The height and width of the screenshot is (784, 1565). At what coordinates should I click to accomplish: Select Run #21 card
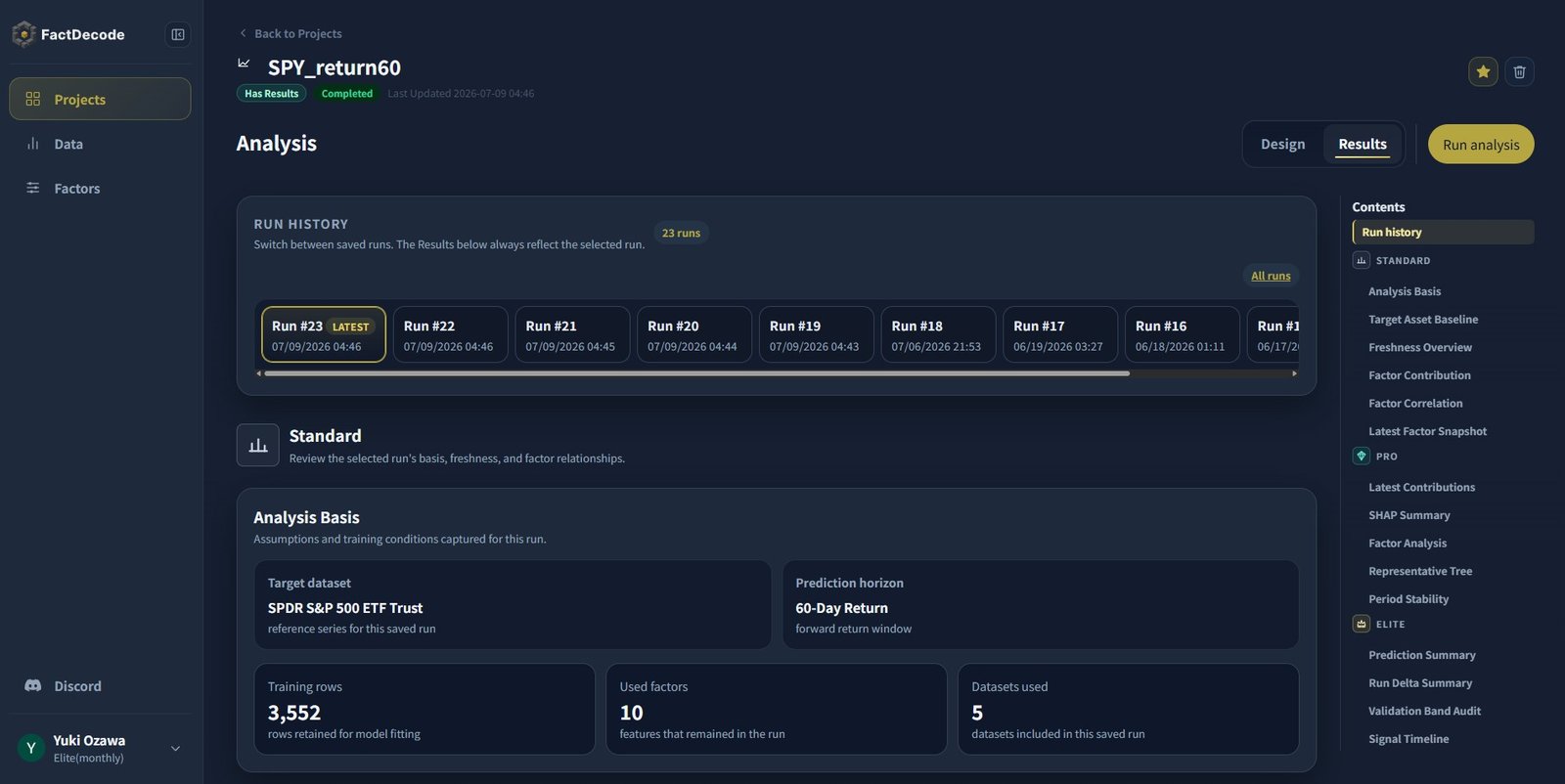click(572, 334)
